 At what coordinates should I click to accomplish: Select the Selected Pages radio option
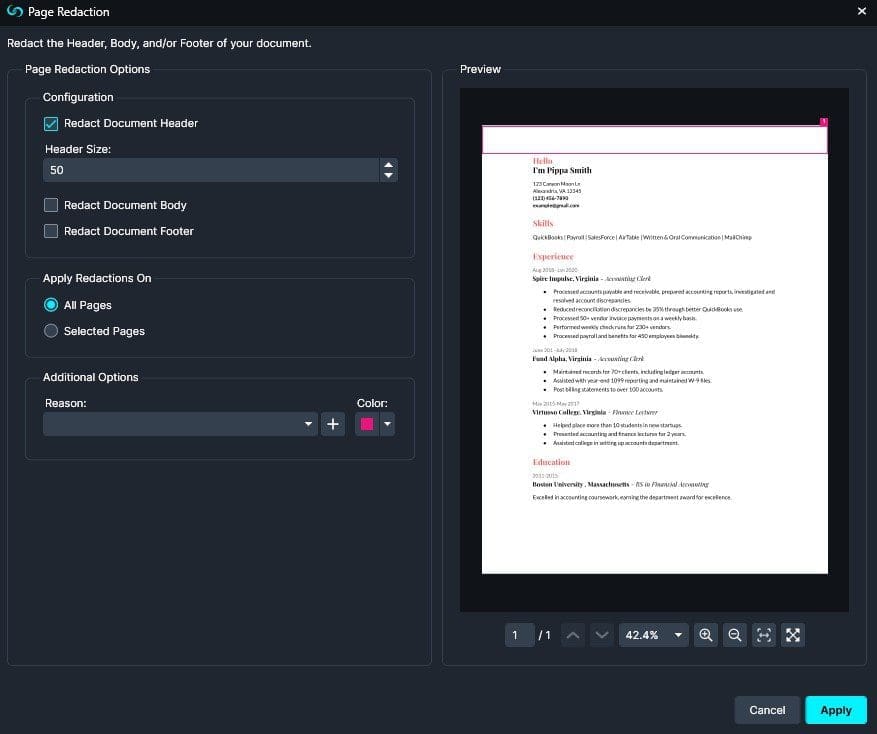(x=51, y=330)
